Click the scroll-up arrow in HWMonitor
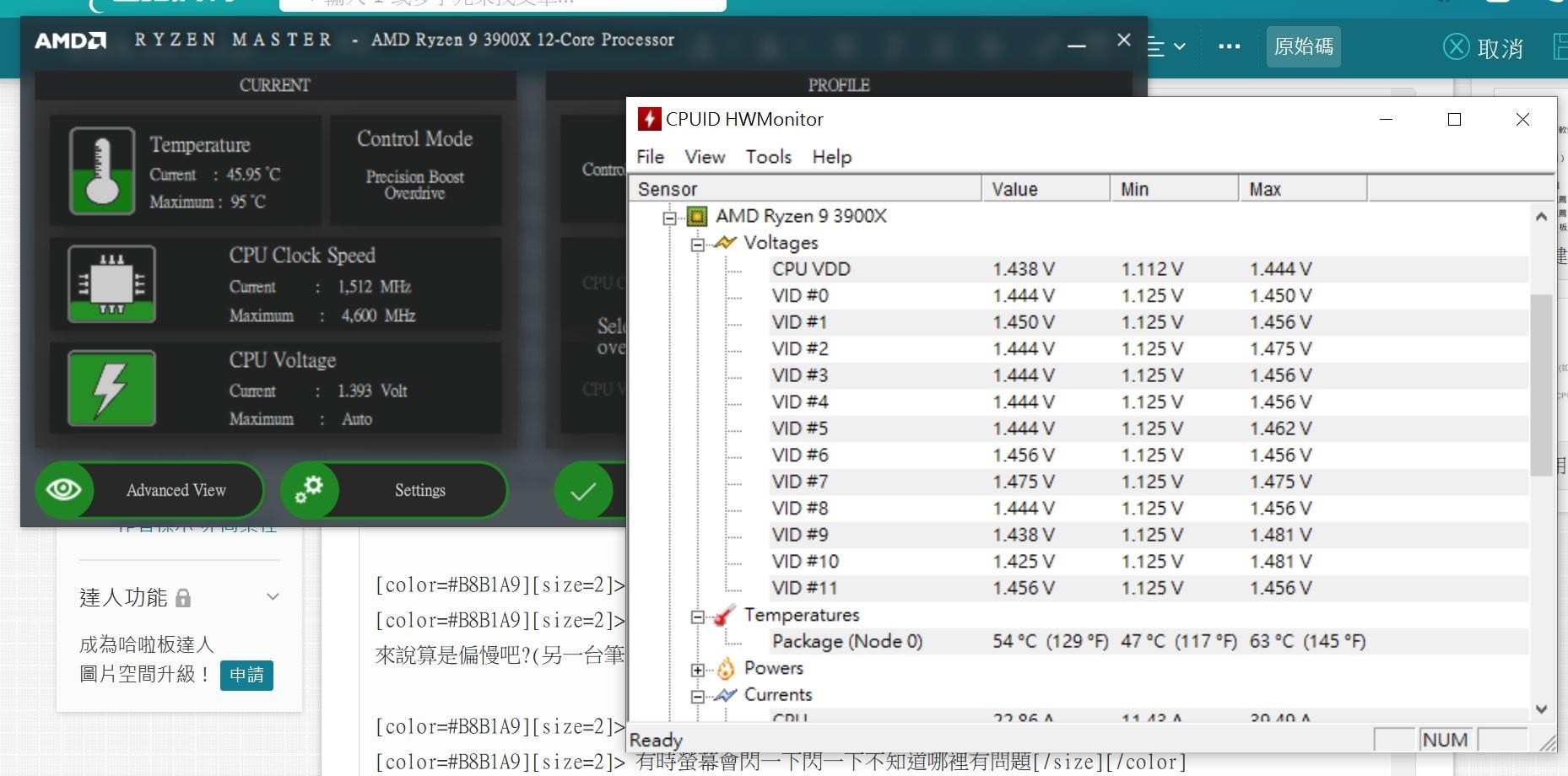Image resolution: width=1568 pixels, height=776 pixels. [x=1541, y=217]
